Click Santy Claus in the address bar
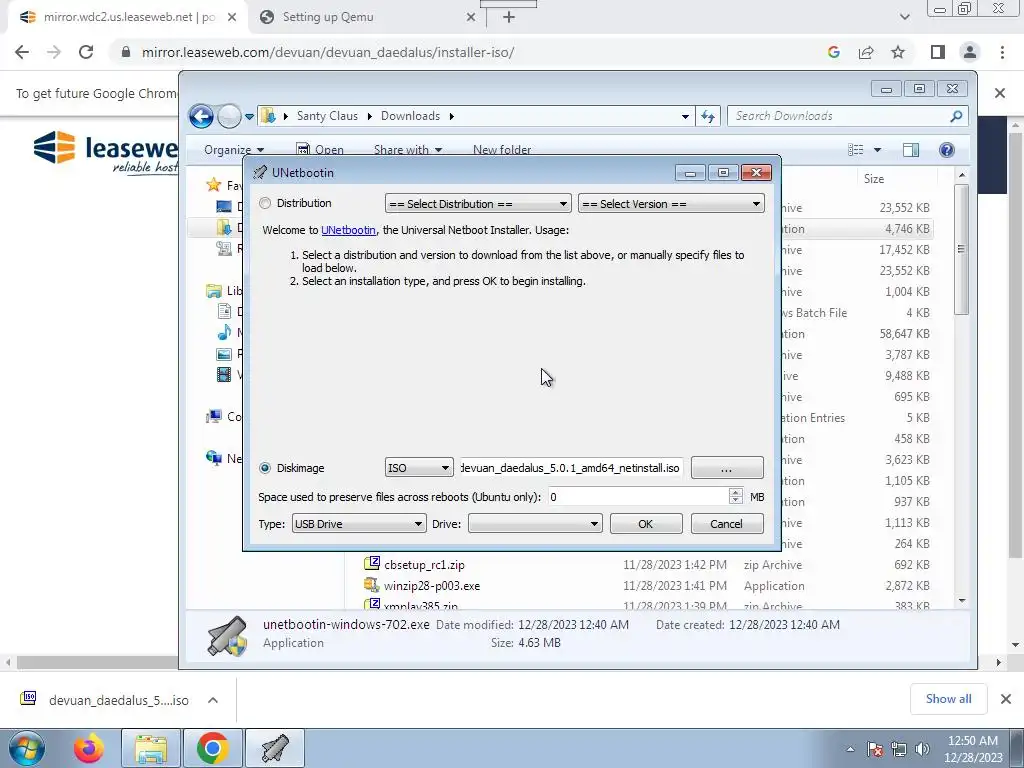Image resolution: width=1024 pixels, height=768 pixels. coord(327,116)
